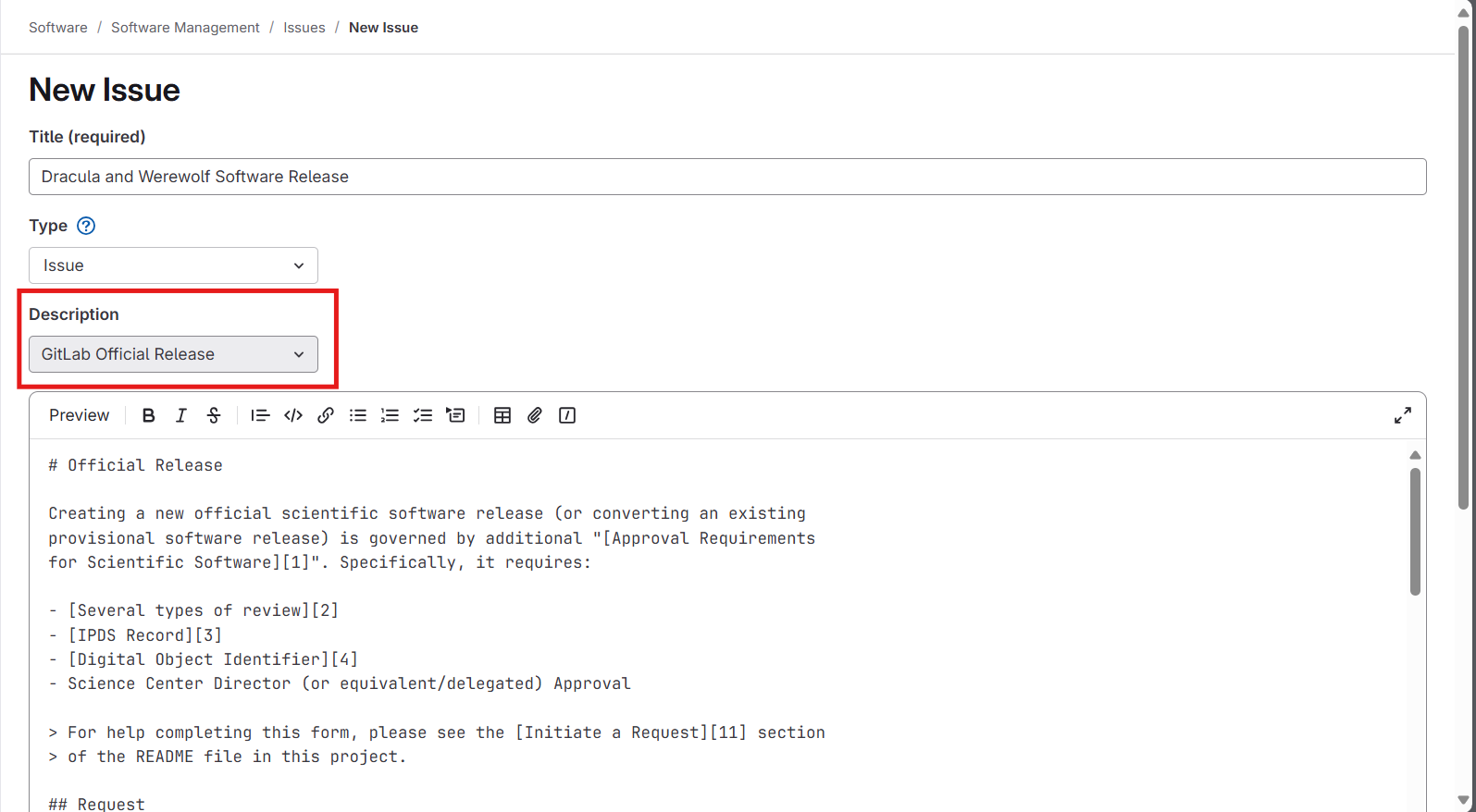The image size is (1476, 812).
Task: Click the 'Title (required)' label
Action: pos(87,137)
